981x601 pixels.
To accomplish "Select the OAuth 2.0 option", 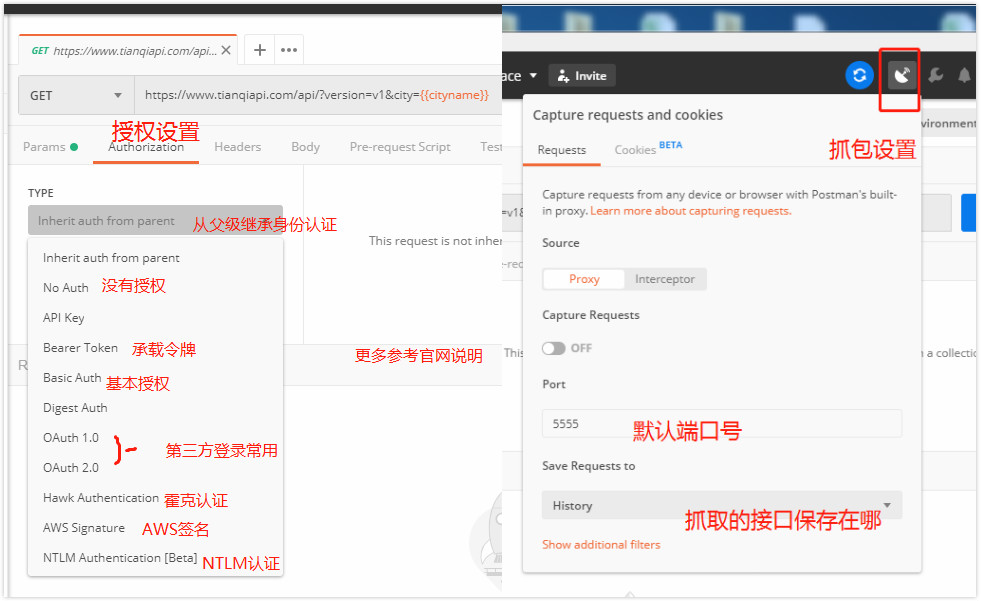I will 71,468.
